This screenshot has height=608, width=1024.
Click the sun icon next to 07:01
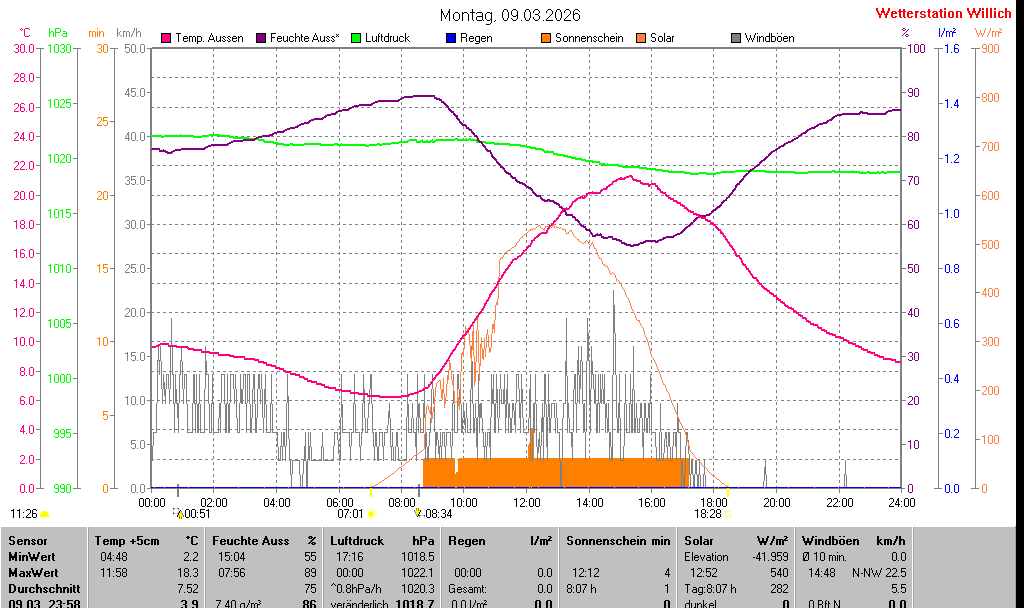(371, 514)
